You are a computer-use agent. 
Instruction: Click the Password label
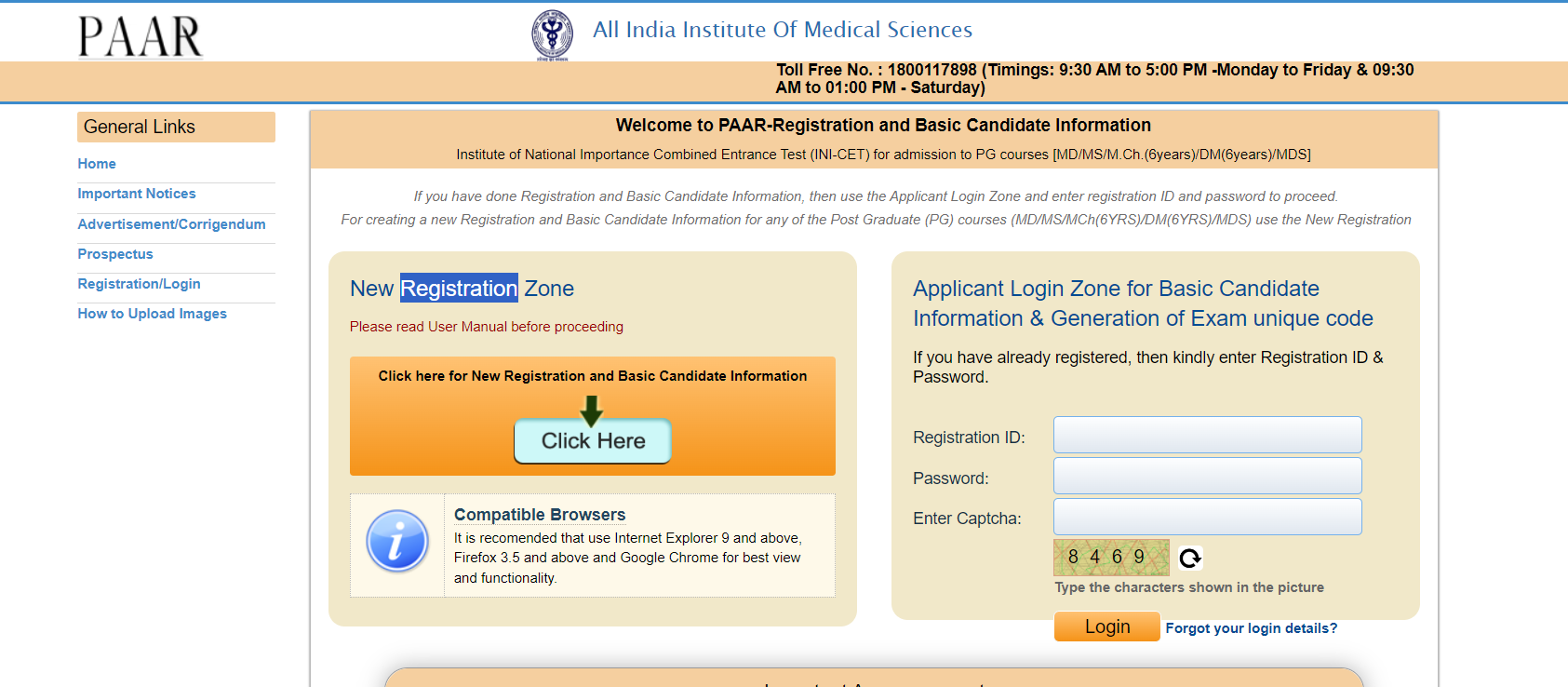click(951, 478)
